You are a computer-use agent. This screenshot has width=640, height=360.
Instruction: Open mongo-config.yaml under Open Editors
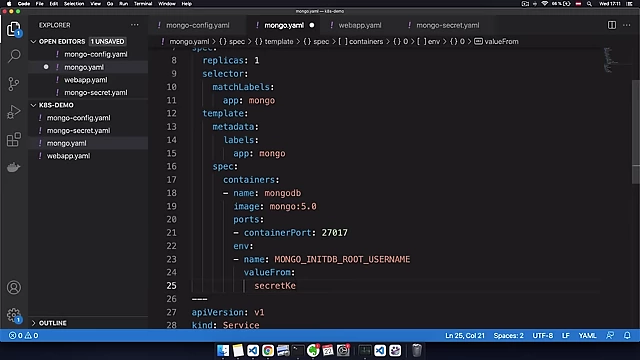[x=96, y=54]
